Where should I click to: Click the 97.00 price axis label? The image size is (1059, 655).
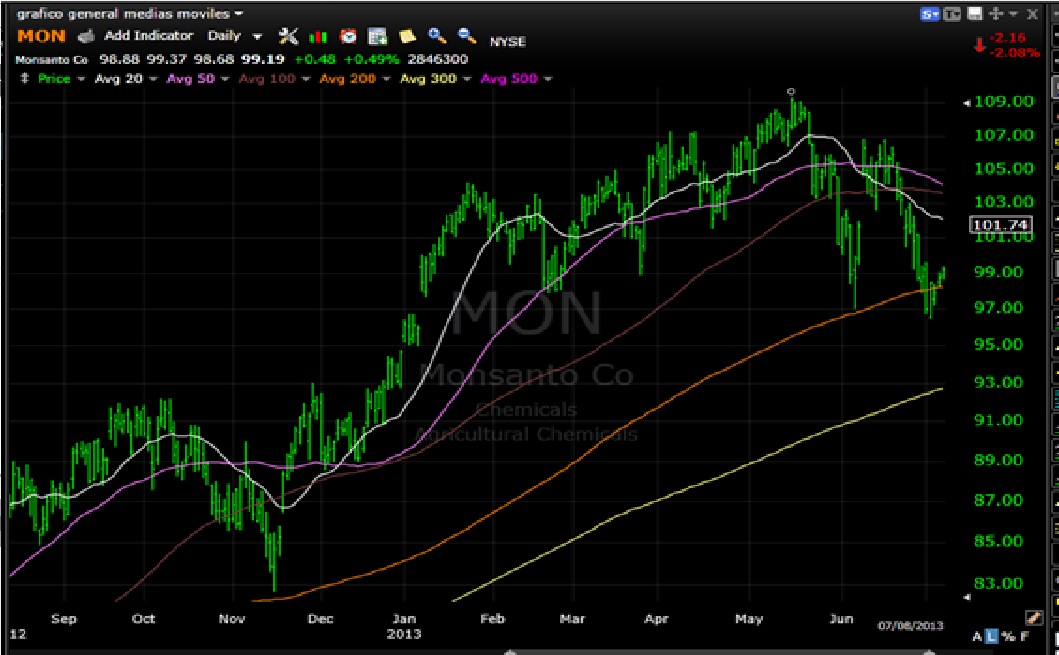tap(998, 308)
